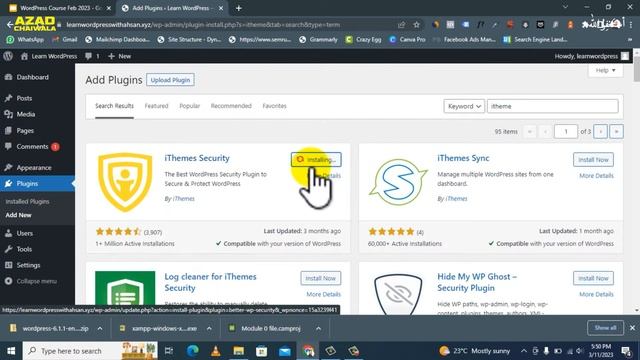View More Details for Hide My WP Ghost

tap(596, 294)
